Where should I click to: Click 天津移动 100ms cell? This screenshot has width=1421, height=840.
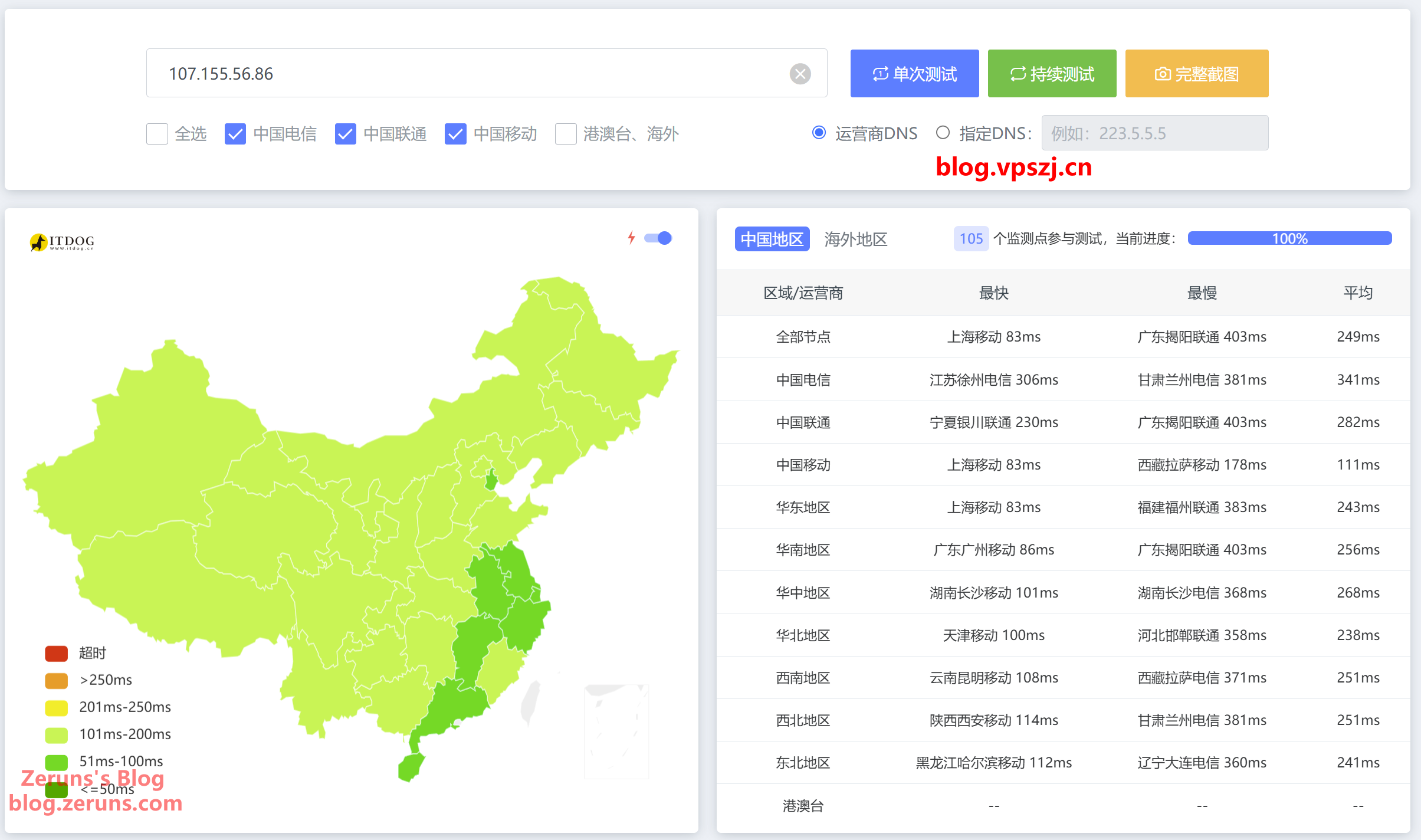[994, 635]
